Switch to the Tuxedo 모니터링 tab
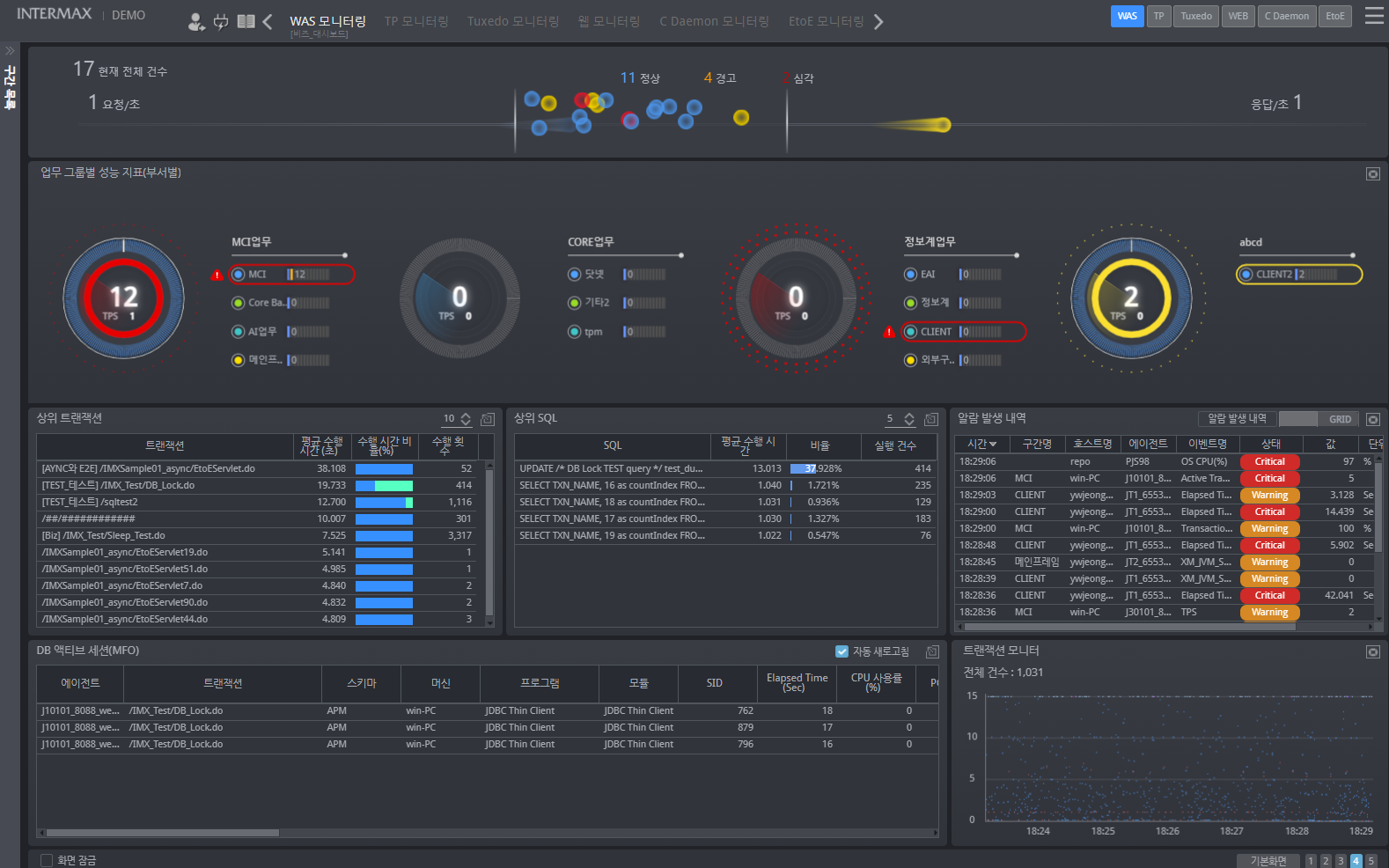This screenshot has height=868, width=1389. (513, 21)
